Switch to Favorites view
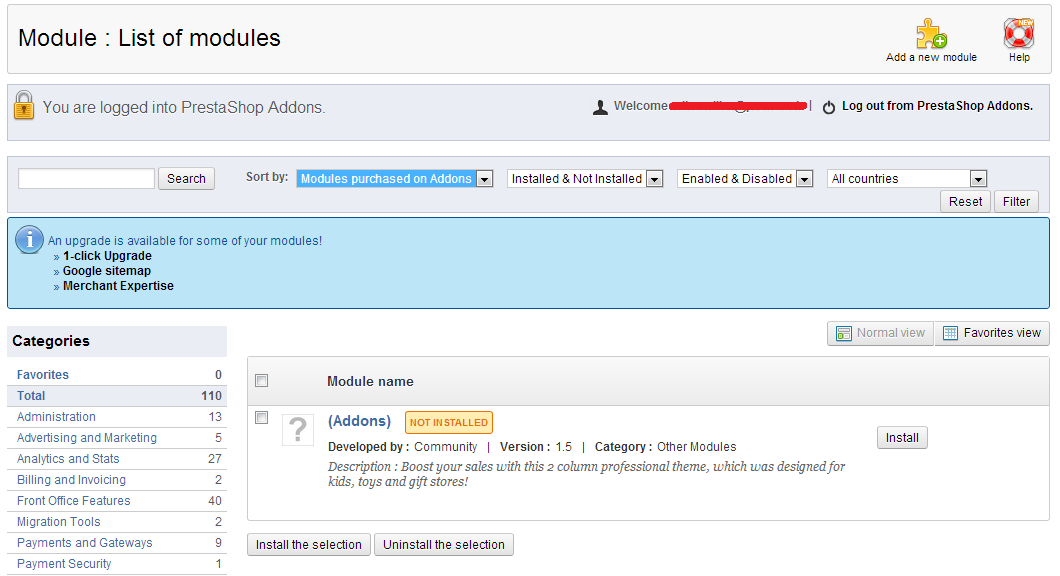 point(992,333)
